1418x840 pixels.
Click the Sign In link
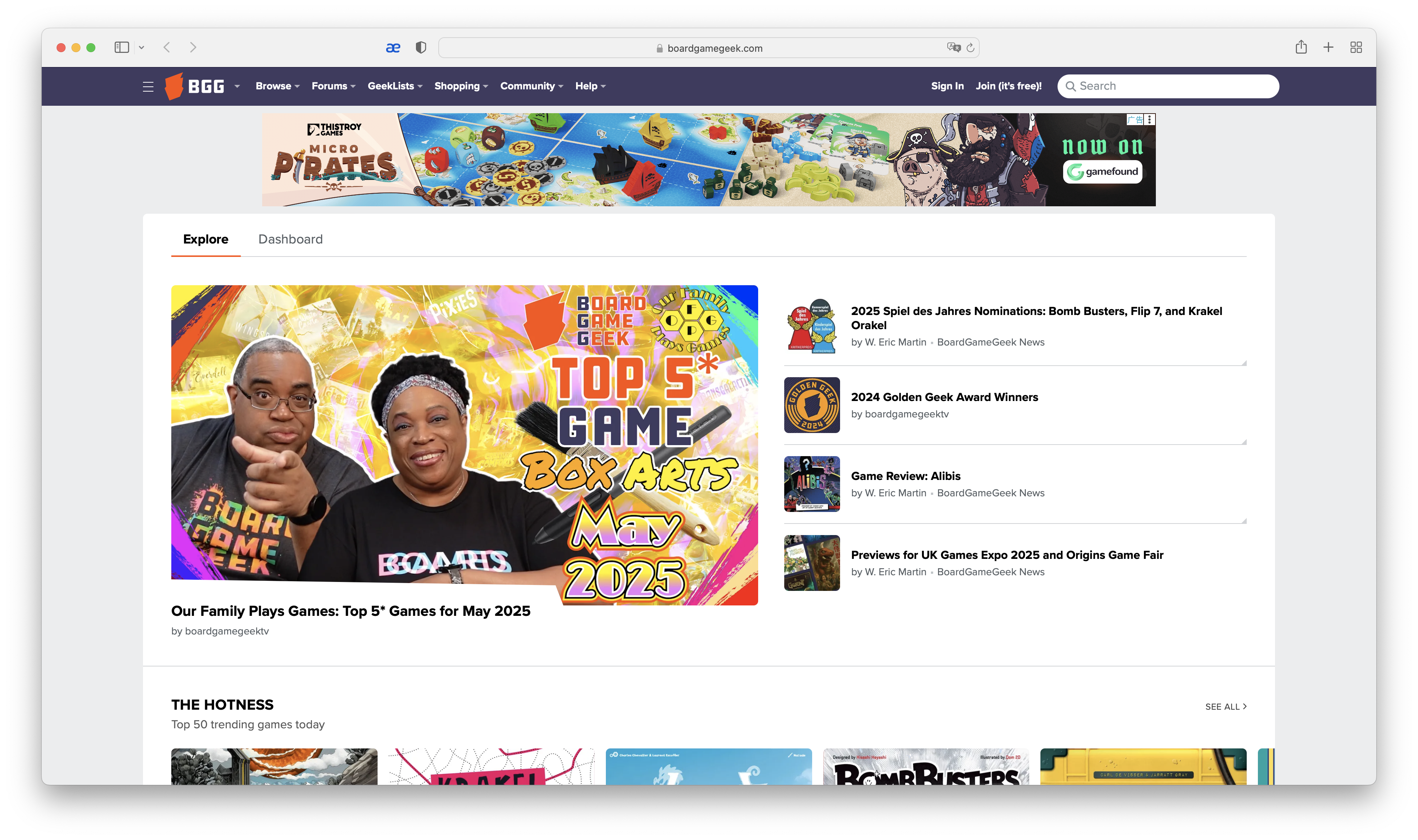click(x=947, y=86)
